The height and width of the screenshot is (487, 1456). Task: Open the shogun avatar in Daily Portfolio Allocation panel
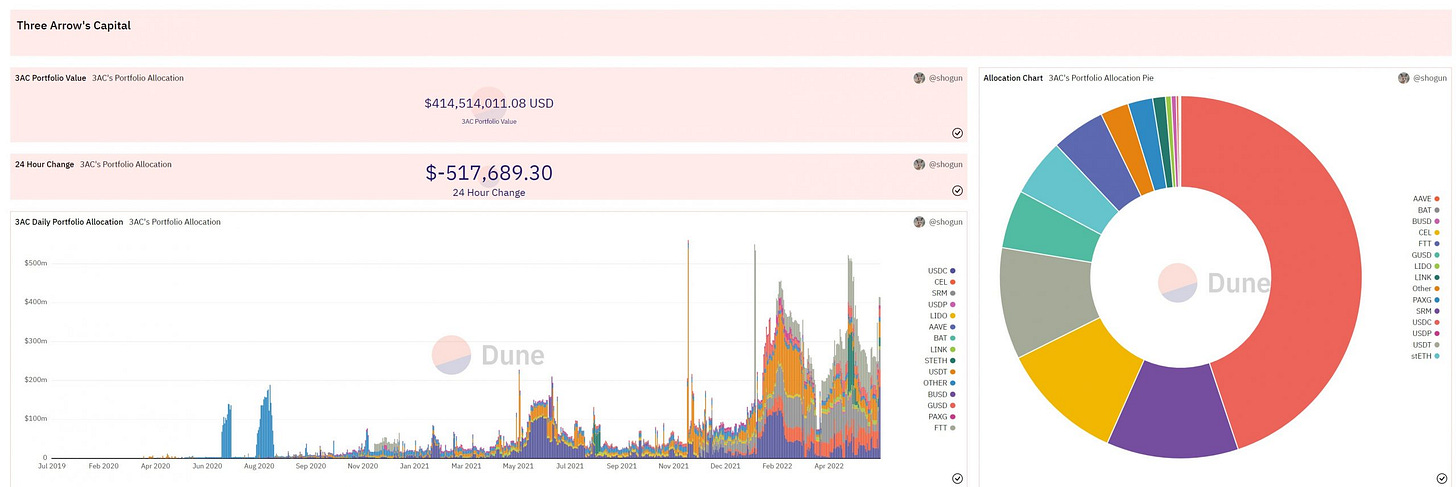[919, 222]
